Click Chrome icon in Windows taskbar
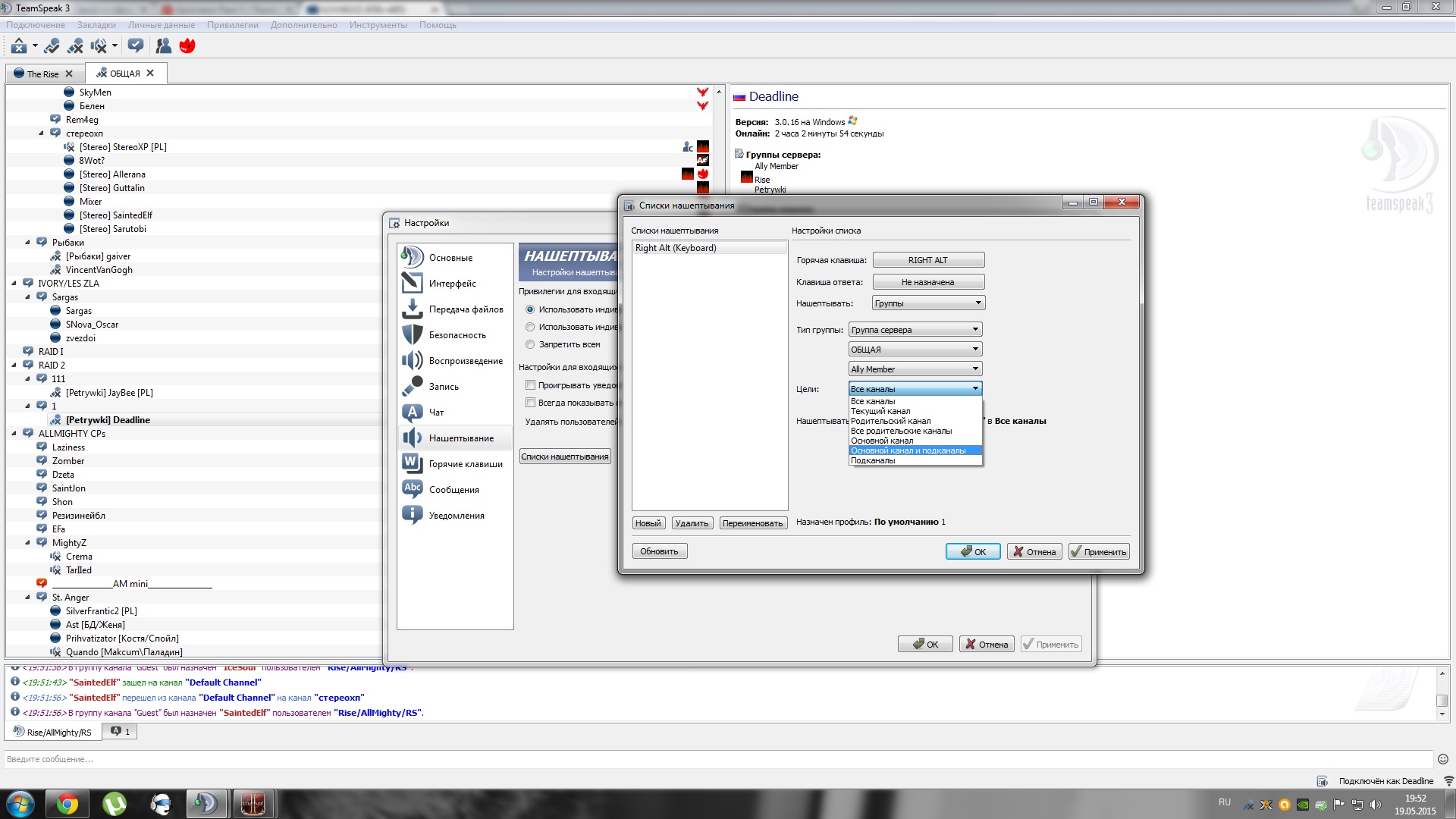The image size is (1456, 819). tap(67, 804)
